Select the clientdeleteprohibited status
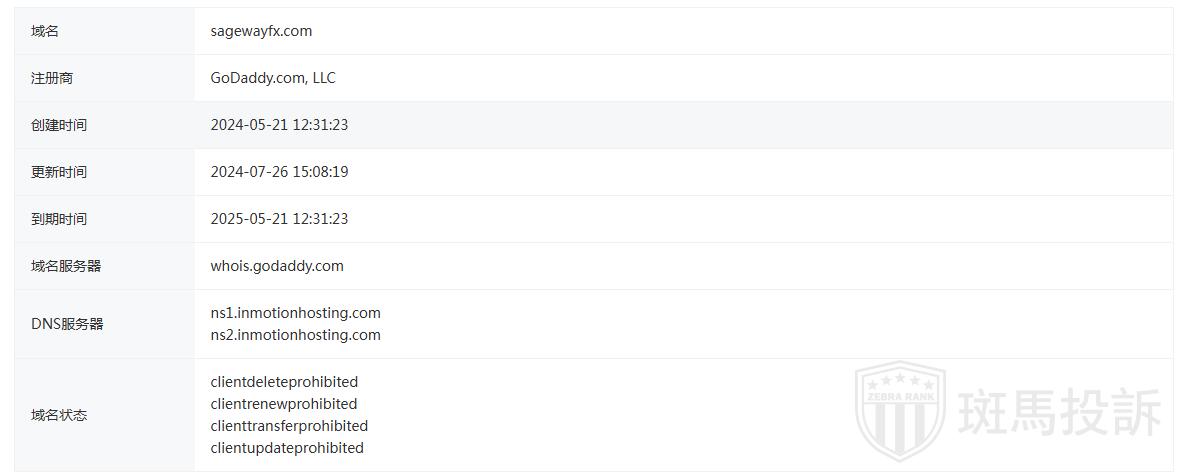Image resolution: width=1180 pixels, height=474 pixels. (284, 382)
